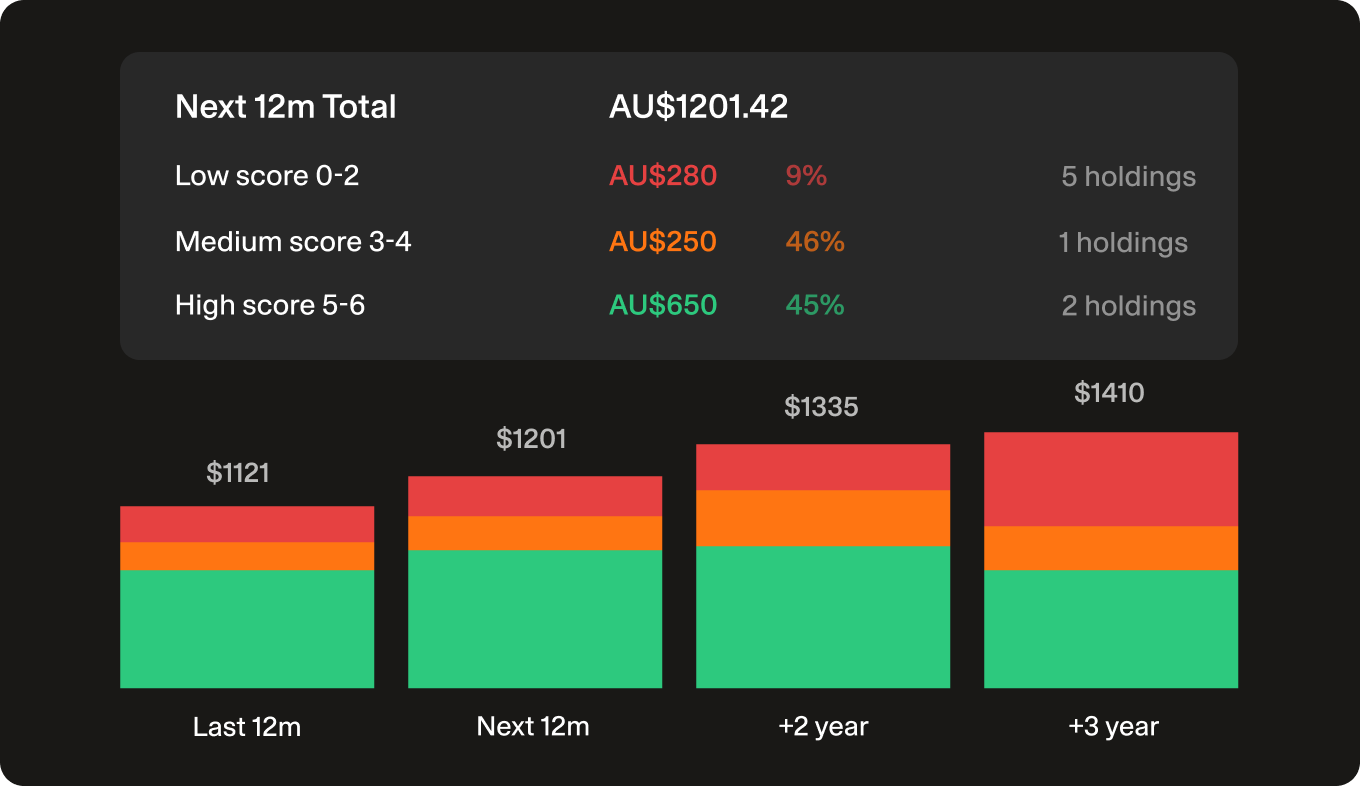
Task: Select the AU$1201.42 total value
Action: [x=698, y=107]
